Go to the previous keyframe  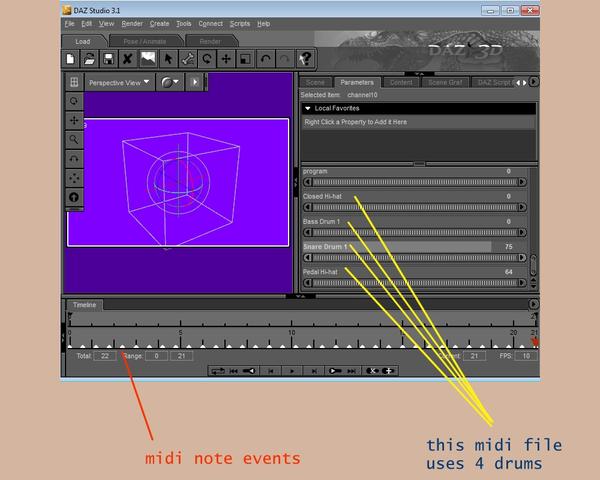249,371
